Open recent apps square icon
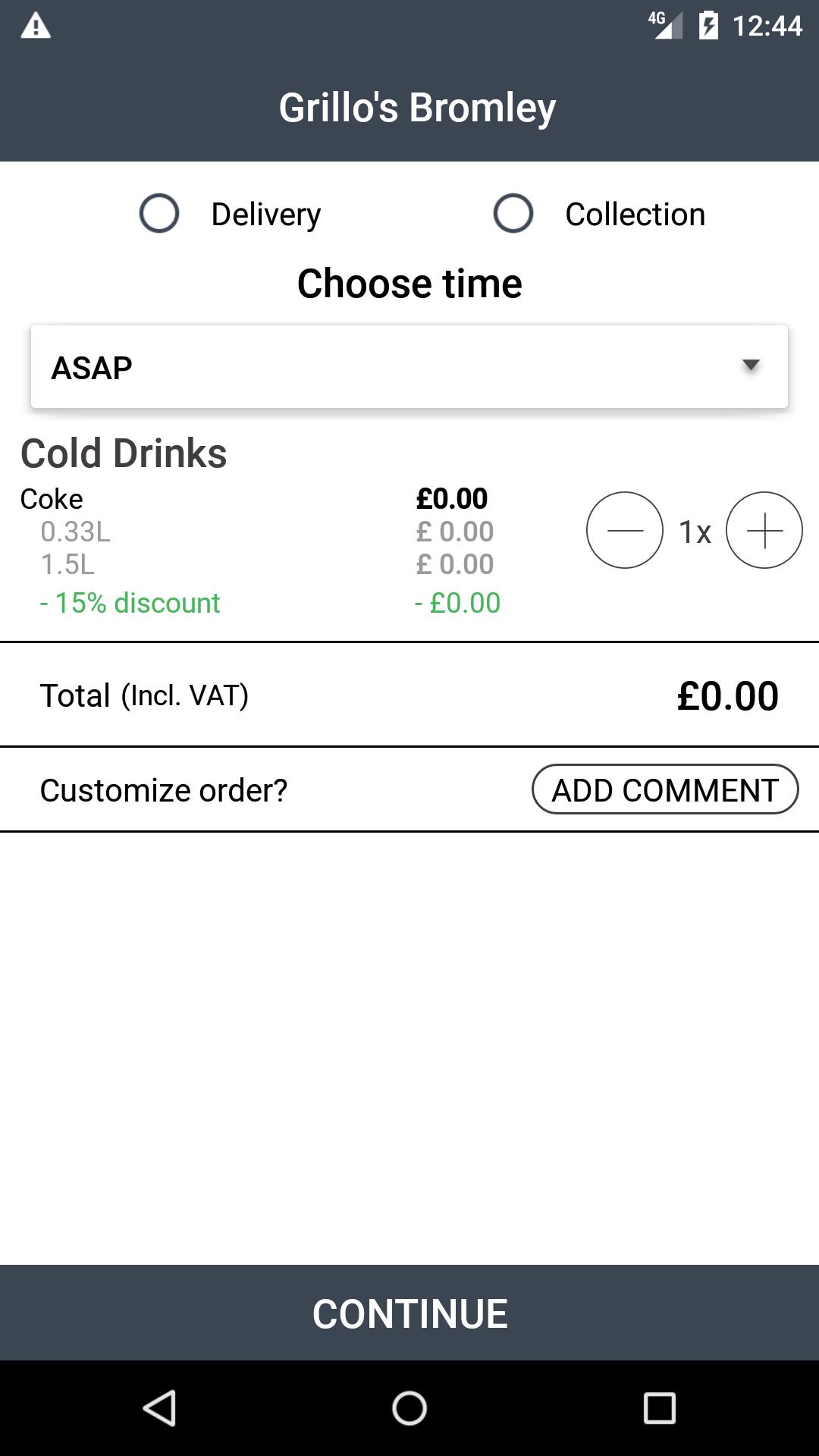This screenshot has height=1456, width=819. click(x=659, y=1408)
